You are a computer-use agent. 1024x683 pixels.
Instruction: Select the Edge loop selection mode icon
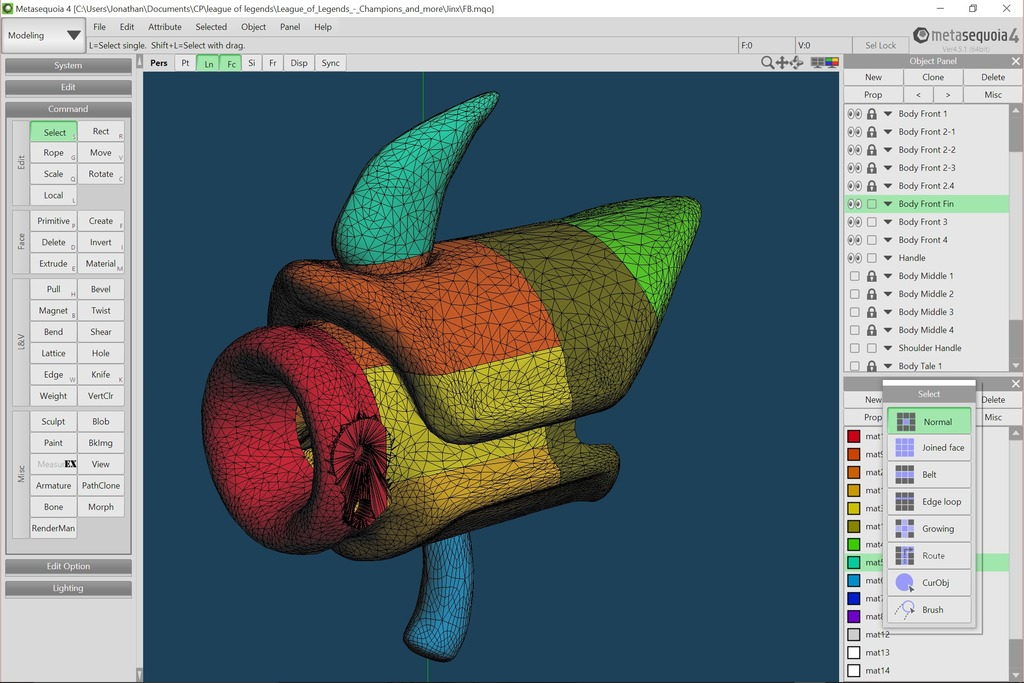(904, 501)
